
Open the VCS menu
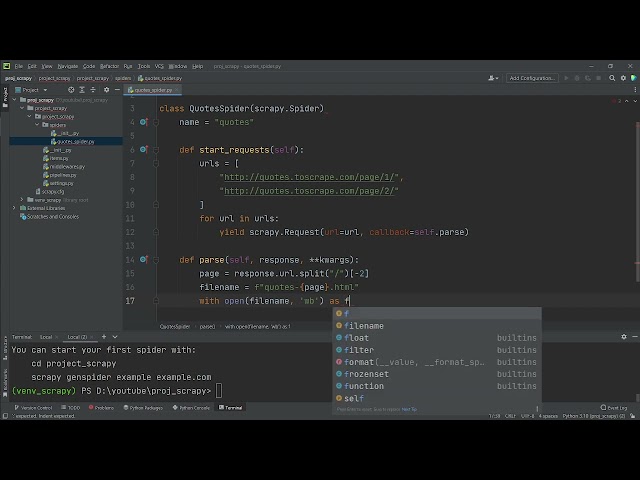coord(159,66)
